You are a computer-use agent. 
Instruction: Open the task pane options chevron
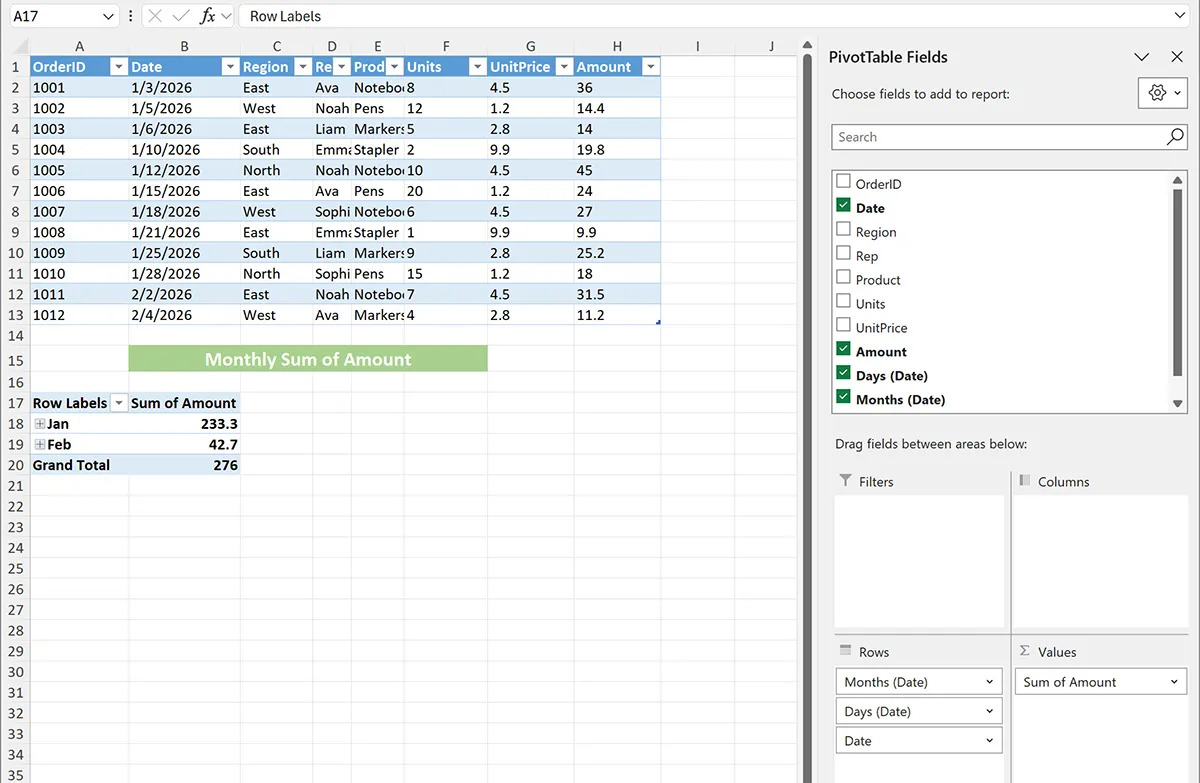coord(1142,57)
